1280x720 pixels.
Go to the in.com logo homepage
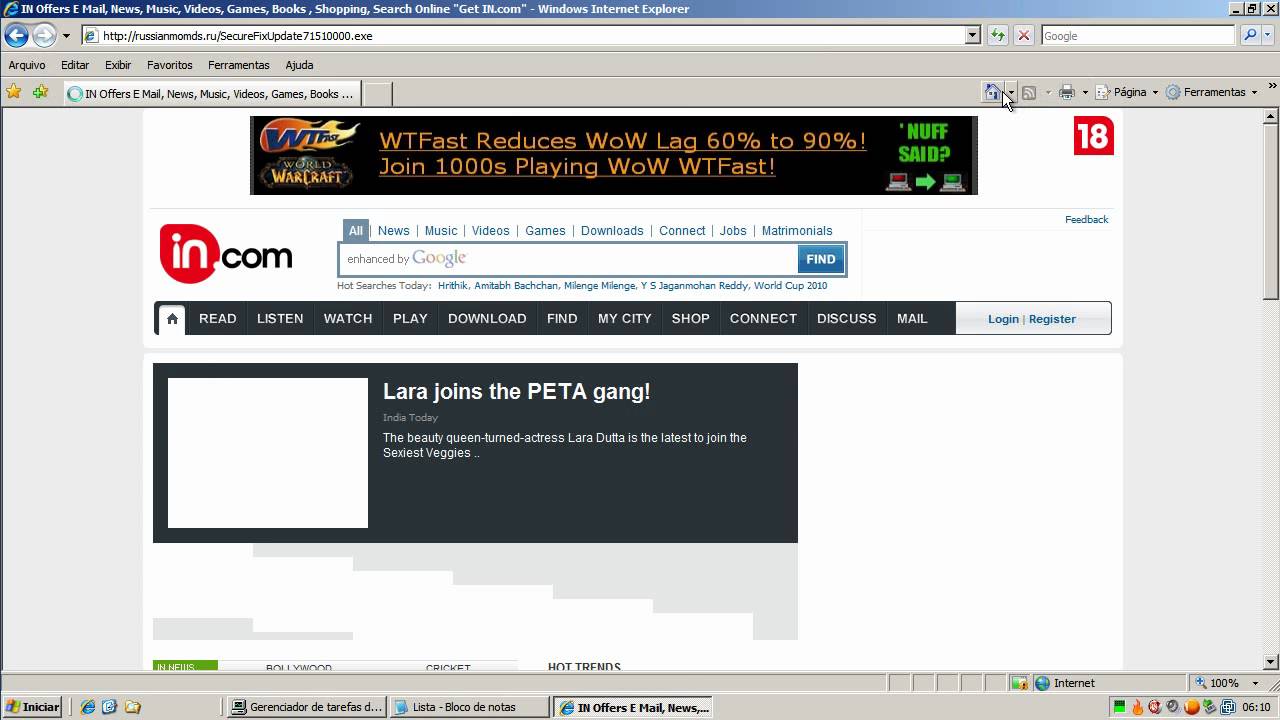pos(226,254)
